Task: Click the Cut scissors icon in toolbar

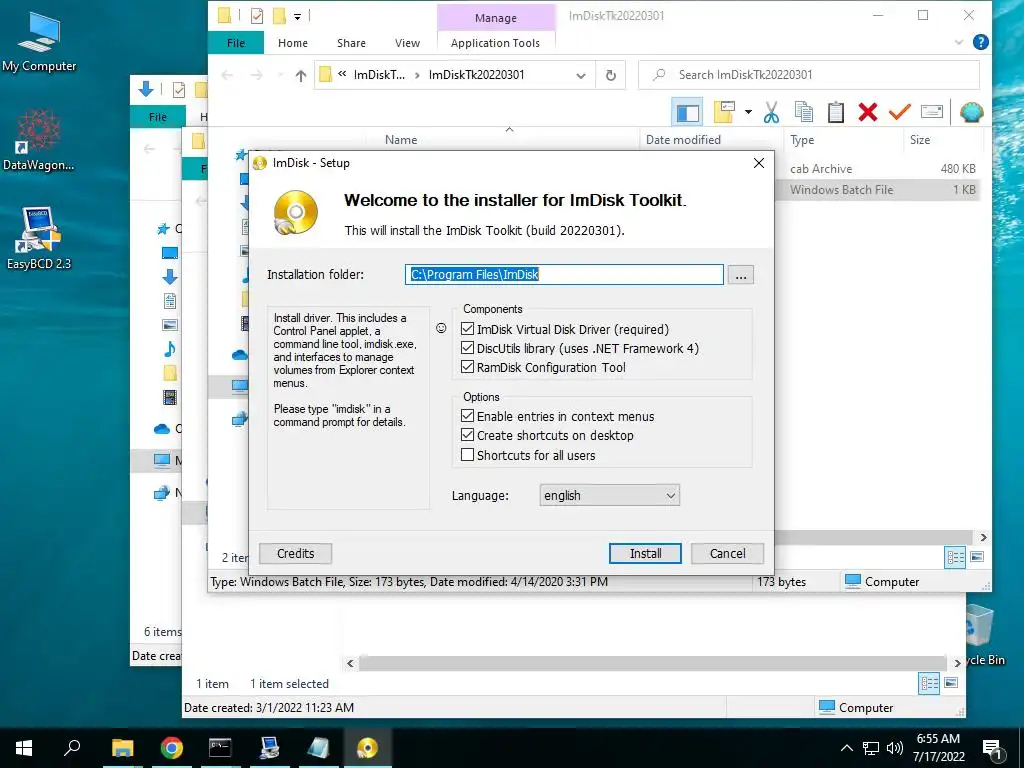Action: click(771, 112)
